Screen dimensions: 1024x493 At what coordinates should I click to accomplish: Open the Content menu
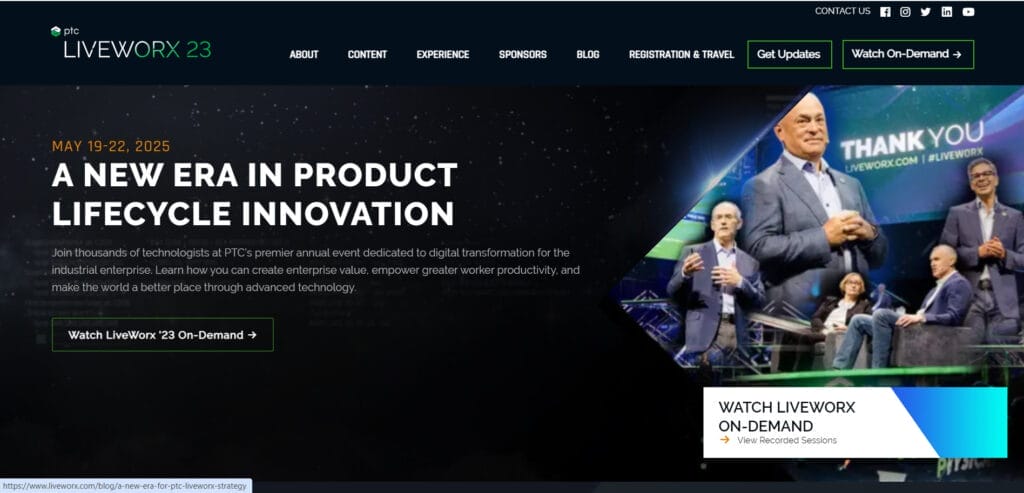pos(367,55)
